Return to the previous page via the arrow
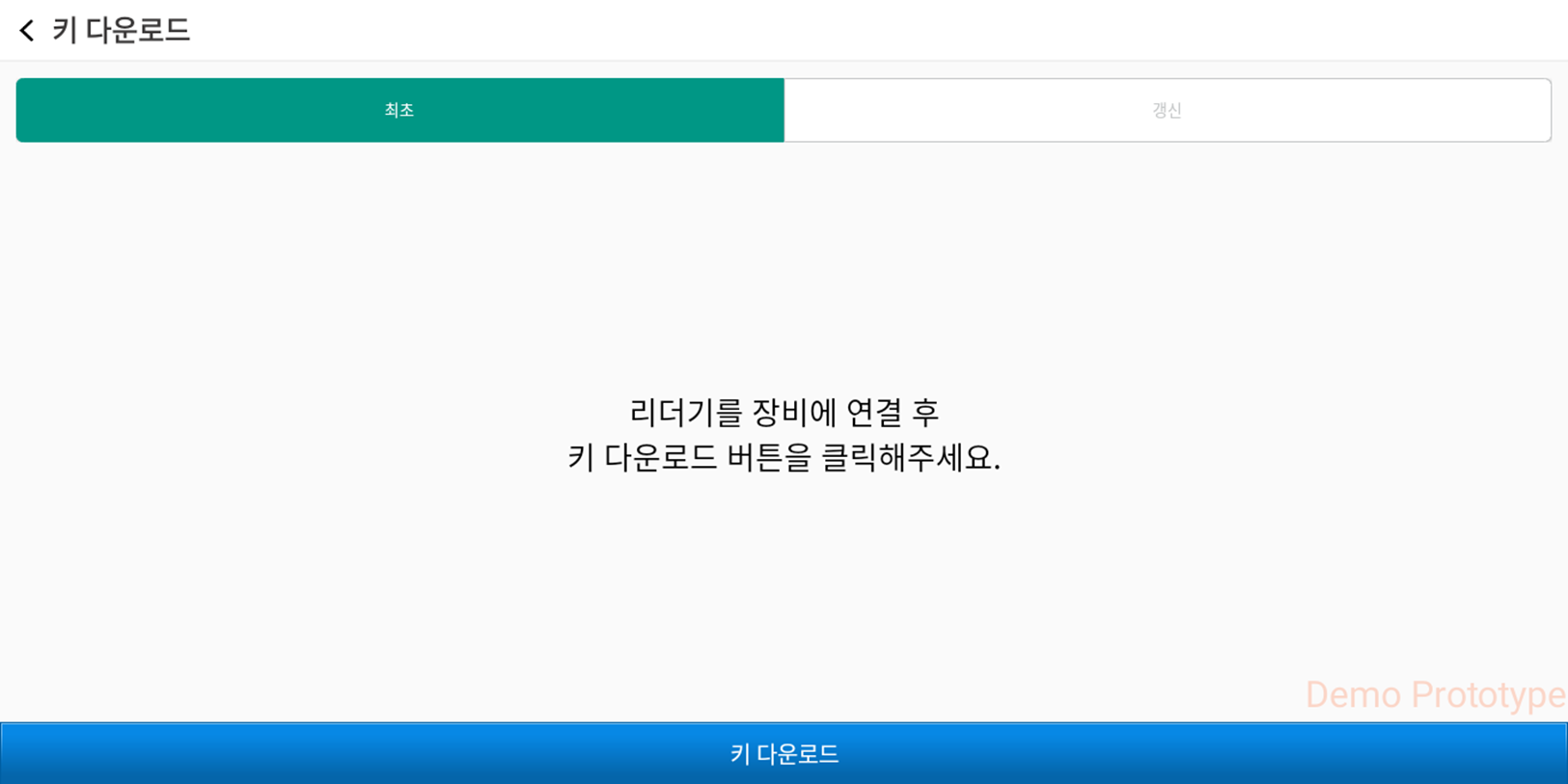 pyautogui.click(x=27, y=31)
